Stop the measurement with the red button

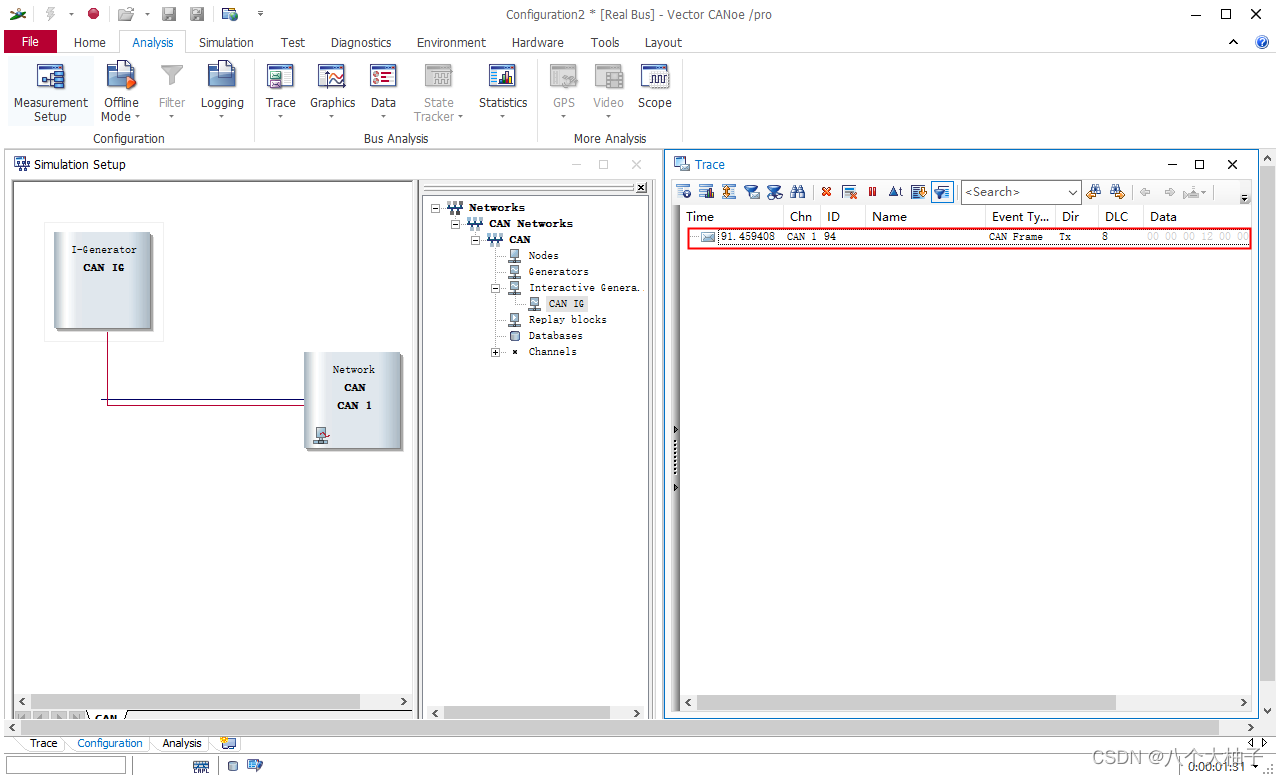93,14
